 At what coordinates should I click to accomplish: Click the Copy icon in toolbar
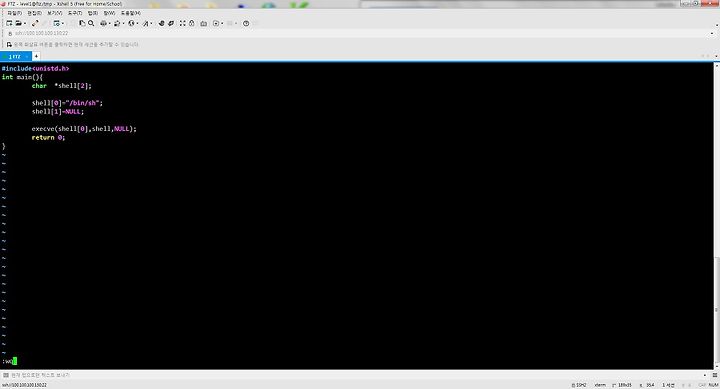point(82,23)
